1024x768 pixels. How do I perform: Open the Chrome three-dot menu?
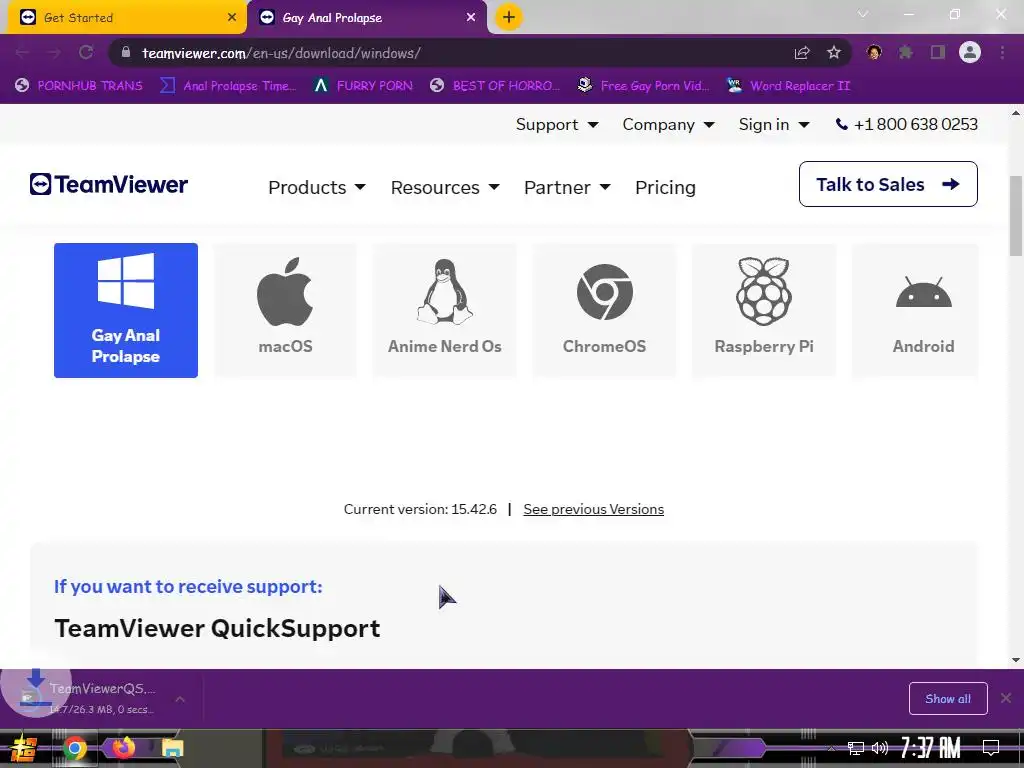1002,52
